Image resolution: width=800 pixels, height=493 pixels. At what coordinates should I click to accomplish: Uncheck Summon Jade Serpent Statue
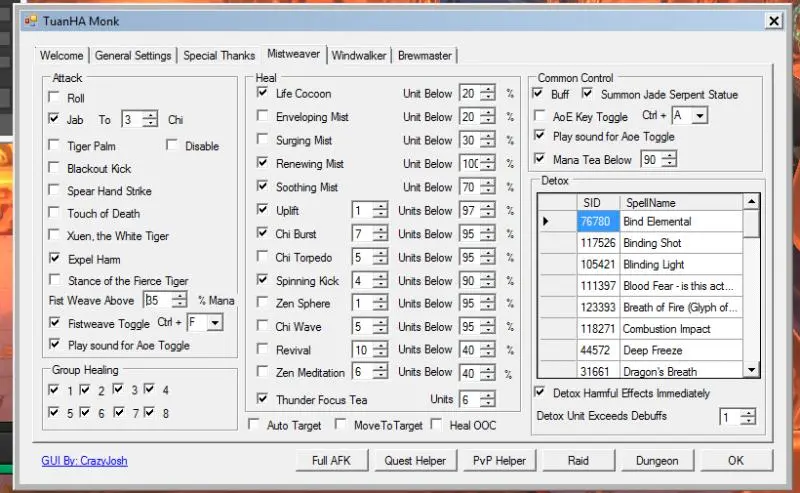(587, 94)
